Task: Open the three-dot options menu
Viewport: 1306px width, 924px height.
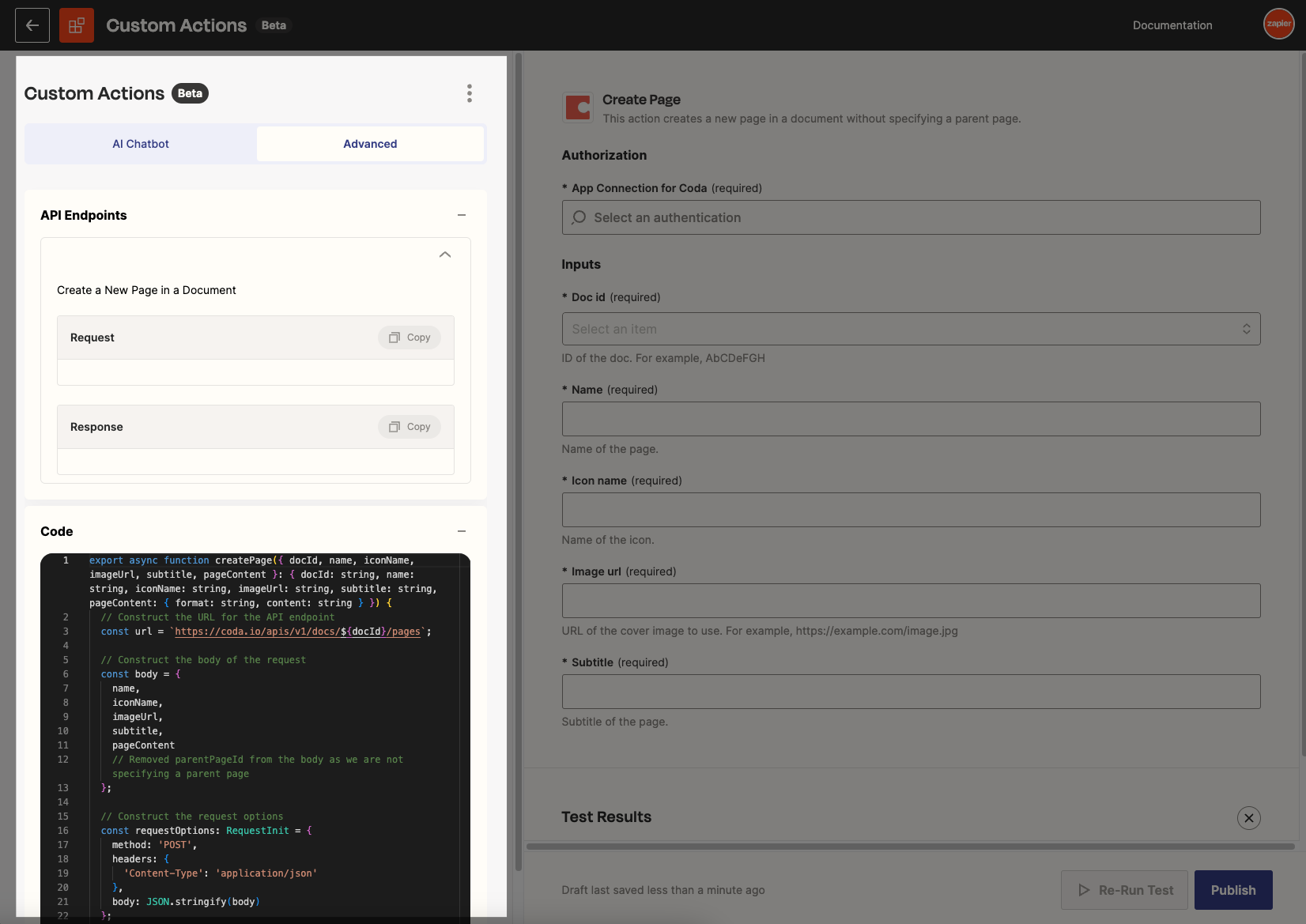Action: [x=470, y=93]
